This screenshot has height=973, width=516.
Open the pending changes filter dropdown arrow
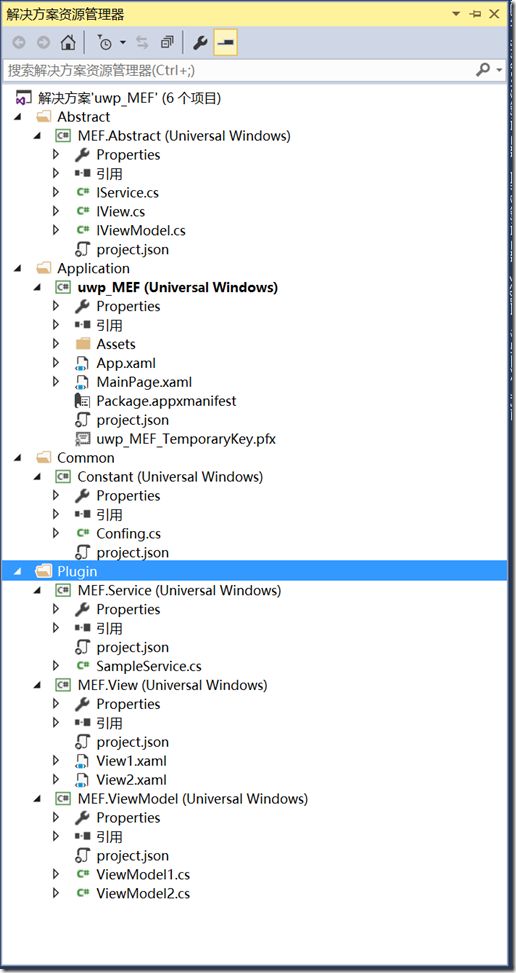tap(123, 42)
